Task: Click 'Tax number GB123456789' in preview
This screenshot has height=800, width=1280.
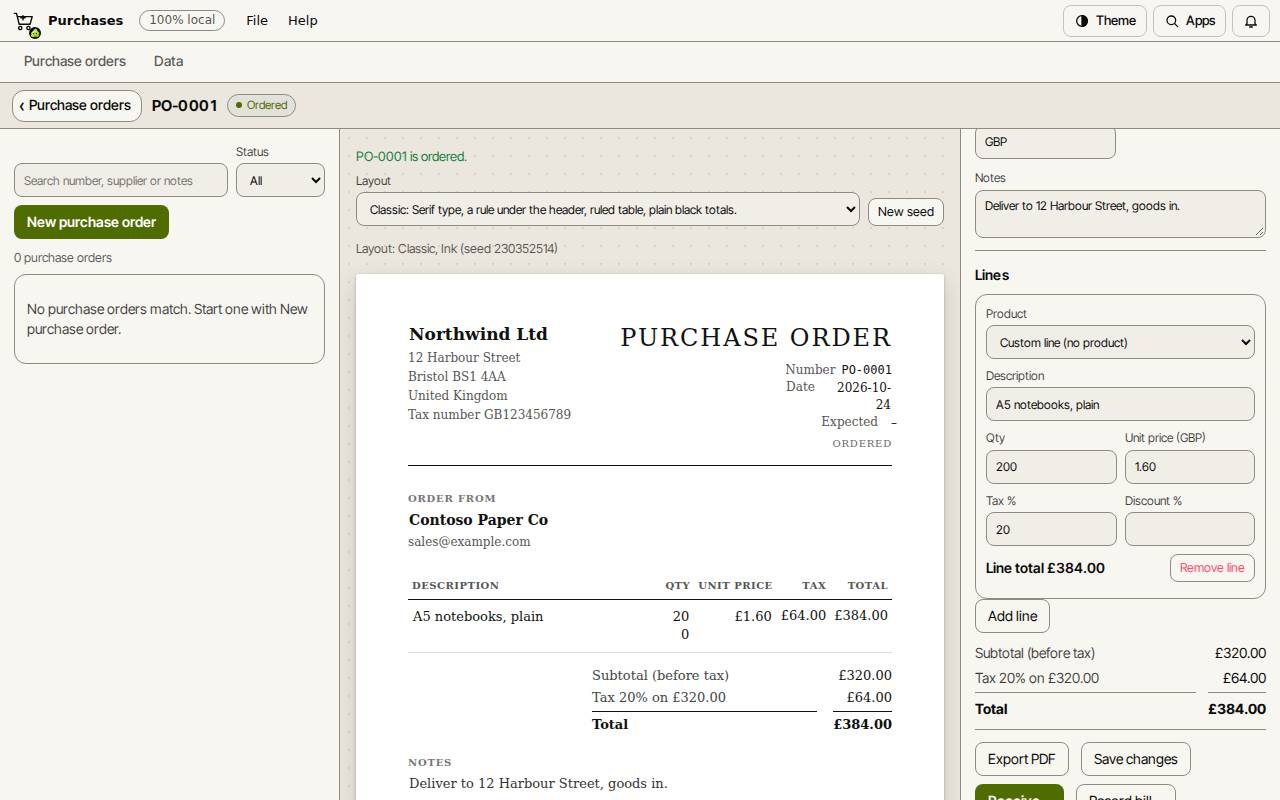Action: coord(489,414)
